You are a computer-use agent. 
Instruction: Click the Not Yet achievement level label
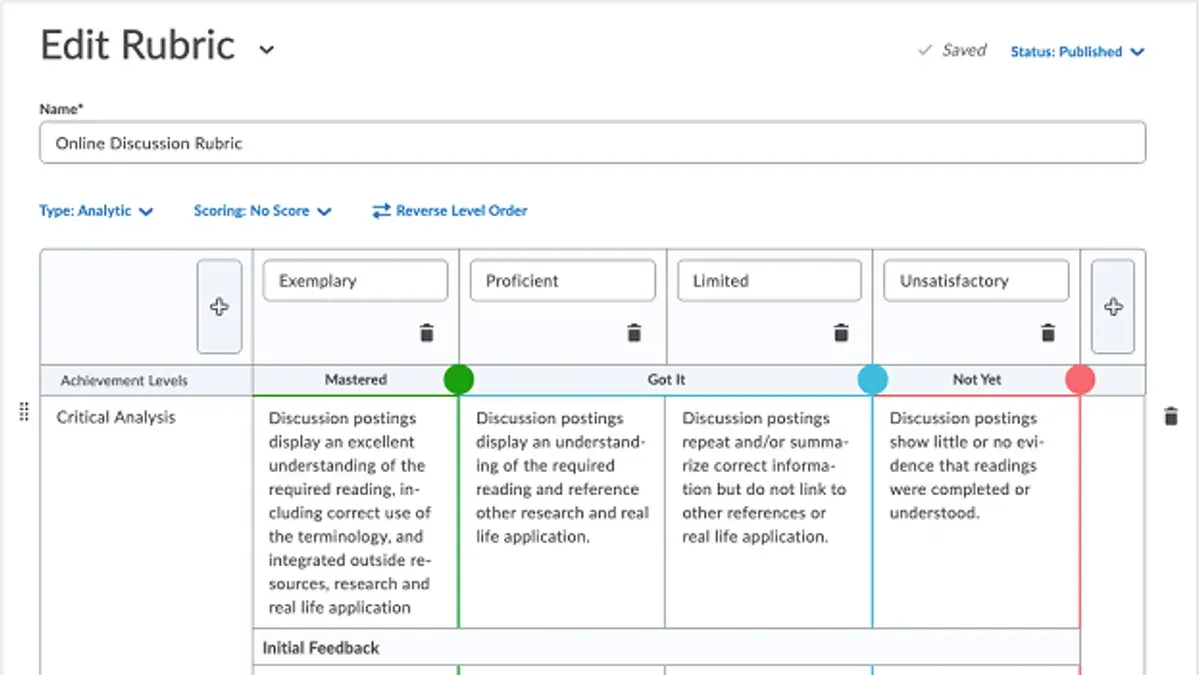[x=977, y=380]
